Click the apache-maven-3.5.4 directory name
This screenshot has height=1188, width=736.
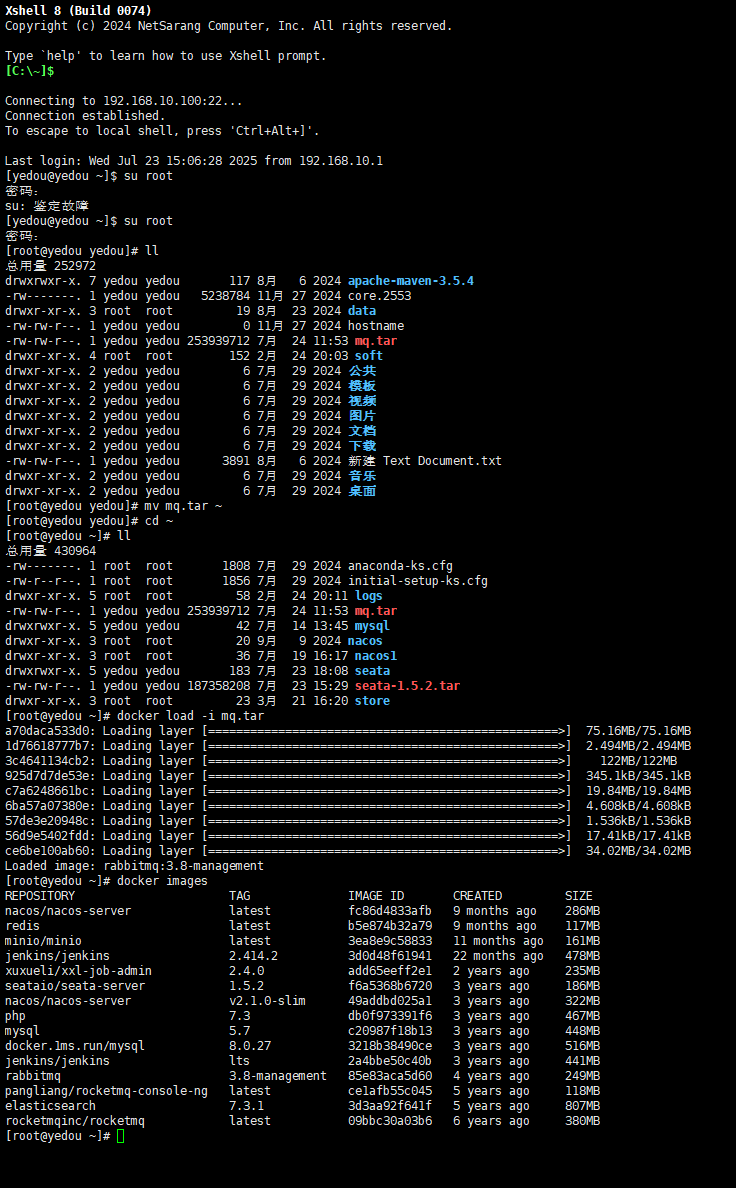click(411, 281)
